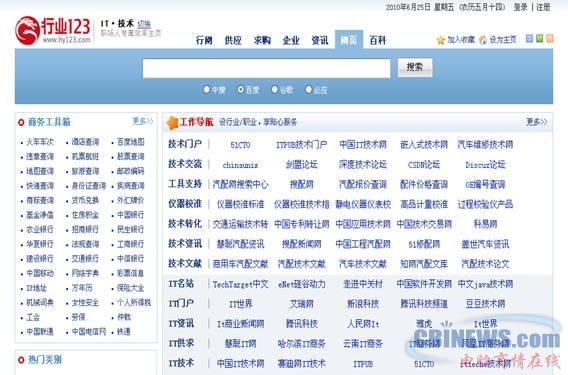Viewport: 568px width, 375px height.
Task: Select the 百度 radio button
Action: [x=241, y=89]
